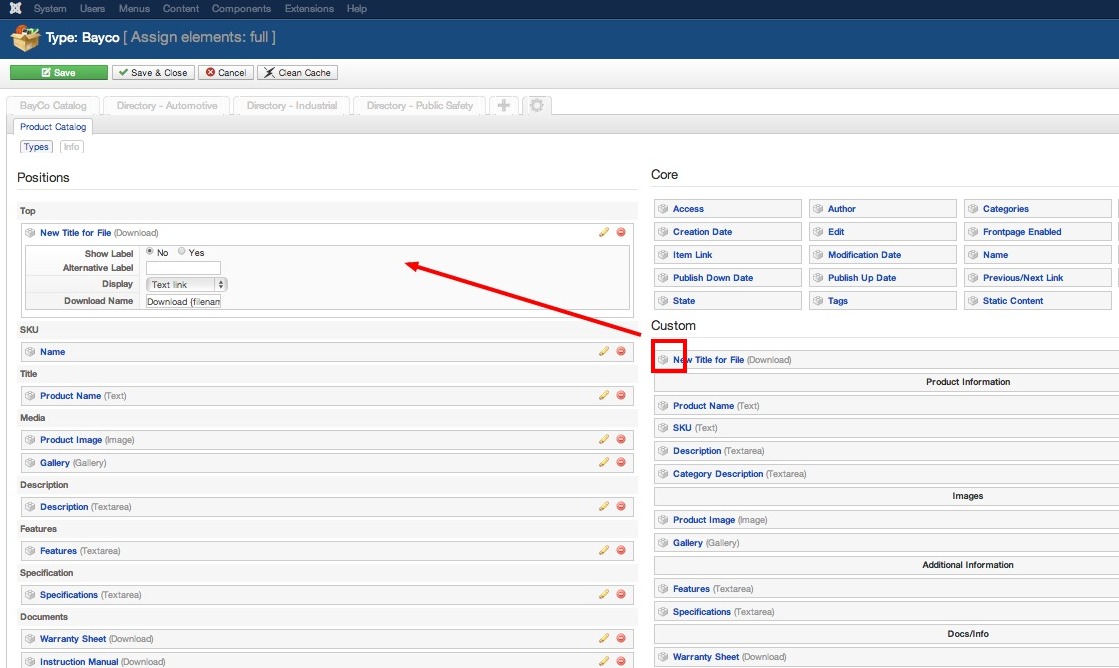Remove Product Name from Title position
The width and height of the screenshot is (1119, 668).
coord(621,395)
